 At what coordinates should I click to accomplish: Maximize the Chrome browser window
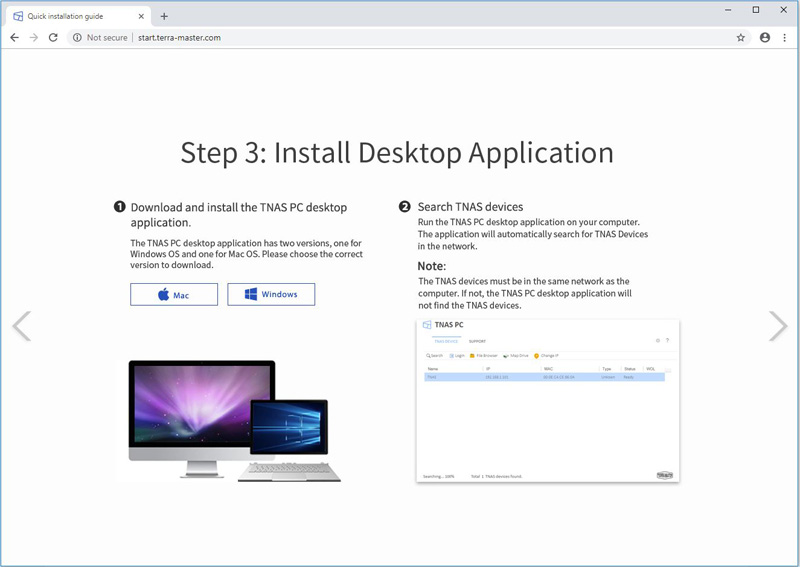pyautogui.click(x=756, y=10)
